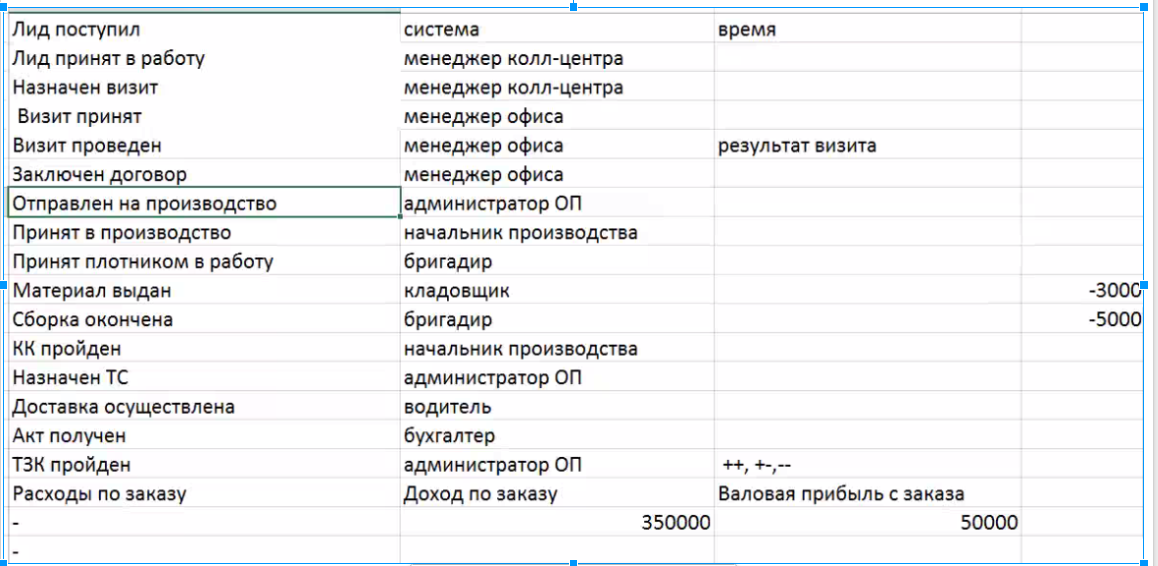
Task: Click the "время" header cell
Action: (x=866, y=30)
